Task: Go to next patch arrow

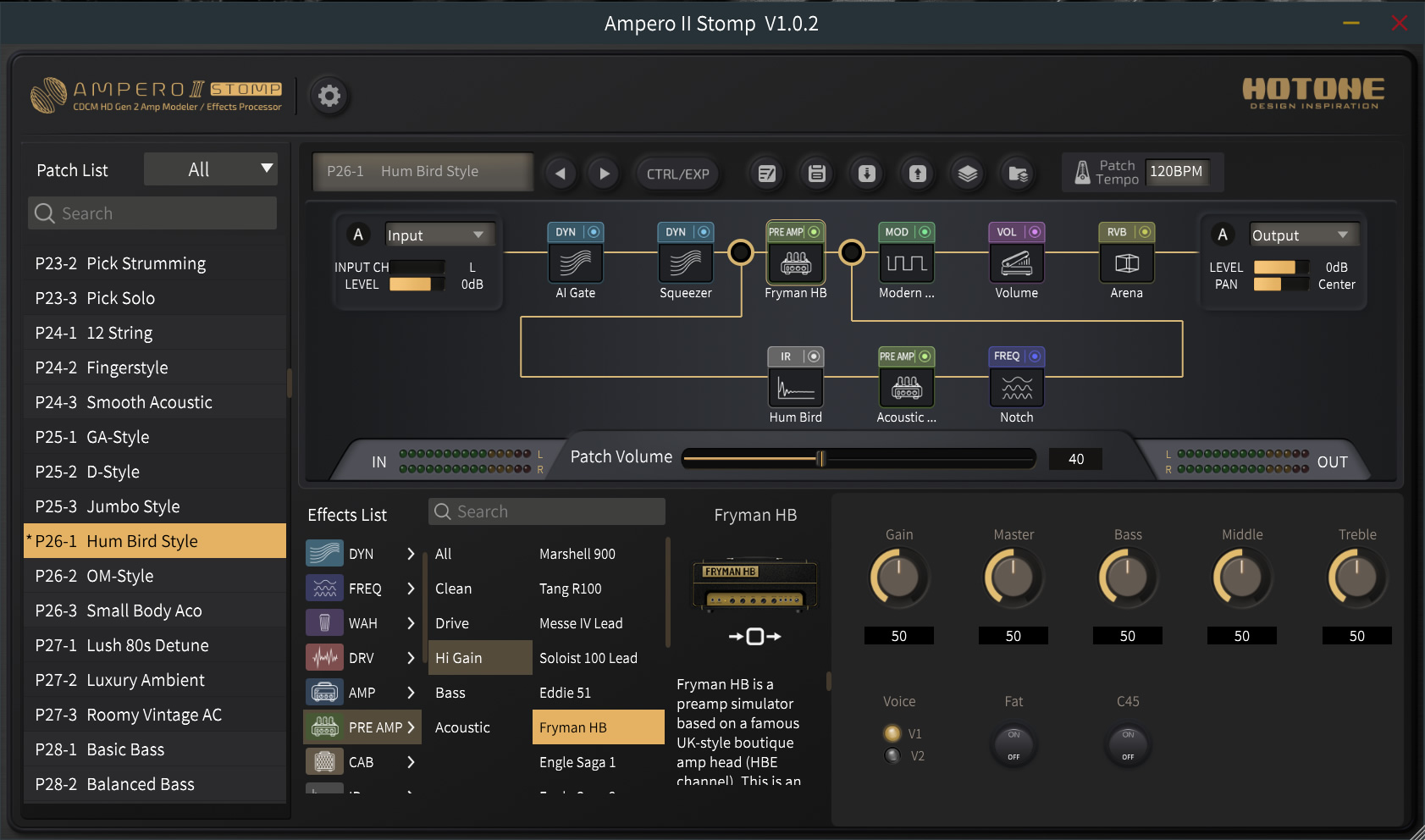Action: 604,174
